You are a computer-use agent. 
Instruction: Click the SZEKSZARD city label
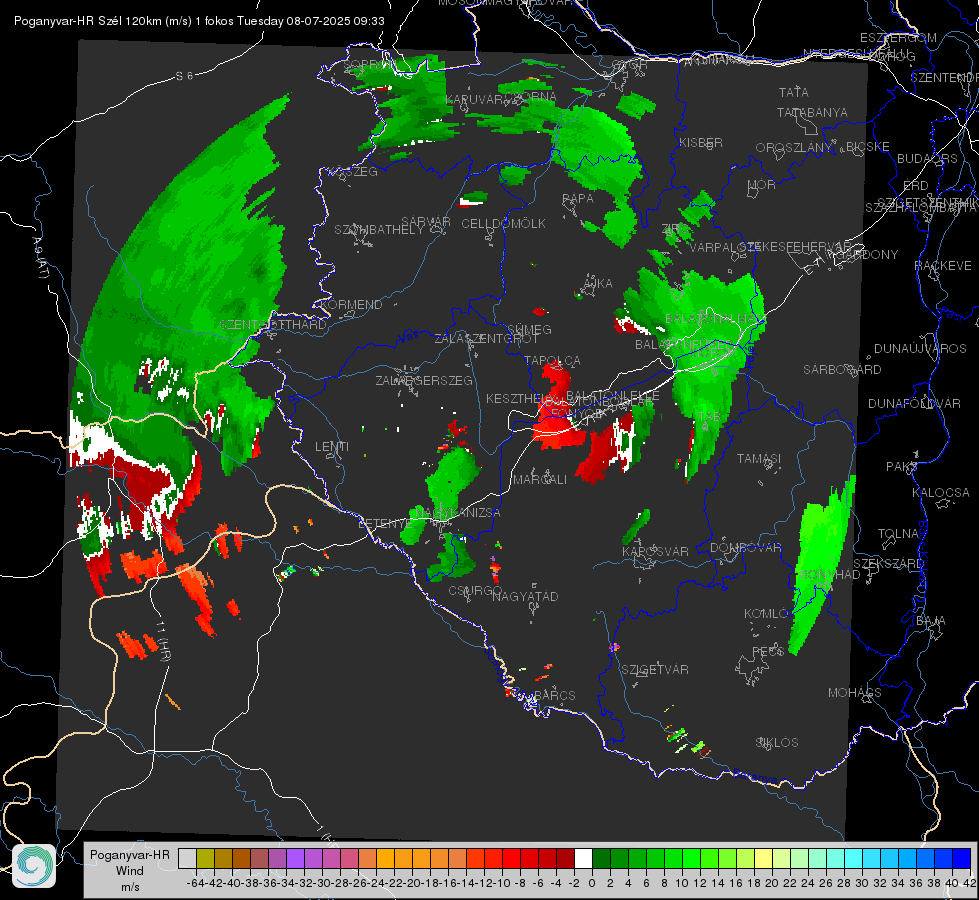click(x=888, y=564)
